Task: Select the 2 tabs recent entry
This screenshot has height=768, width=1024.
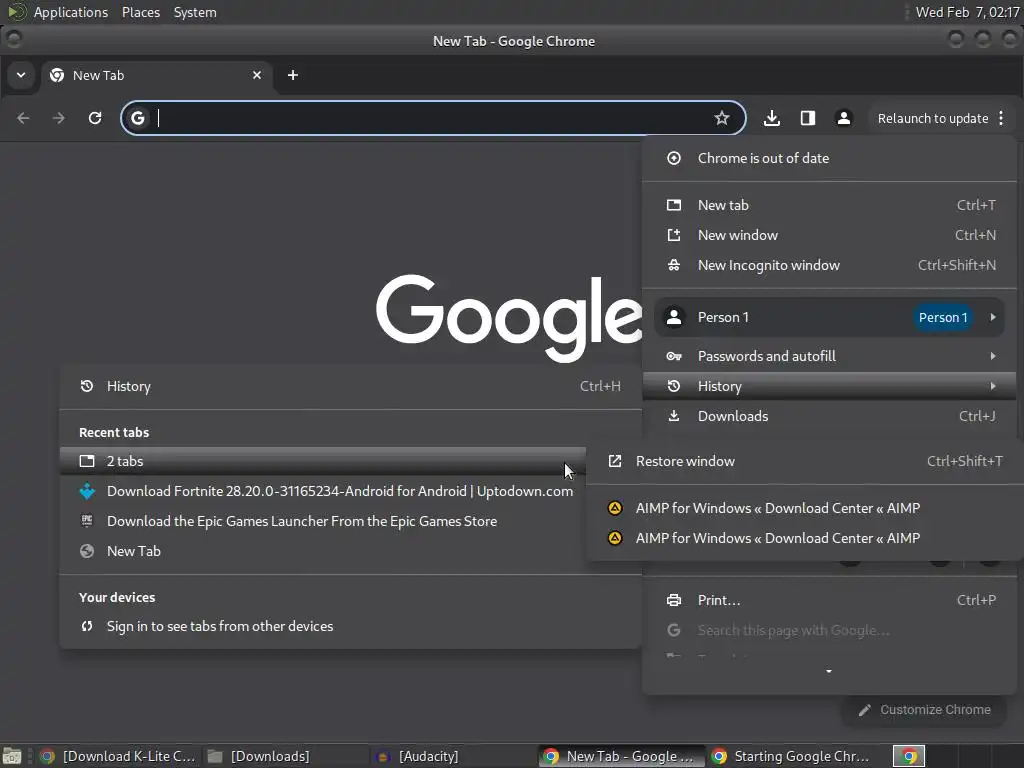Action: pyautogui.click(x=323, y=461)
